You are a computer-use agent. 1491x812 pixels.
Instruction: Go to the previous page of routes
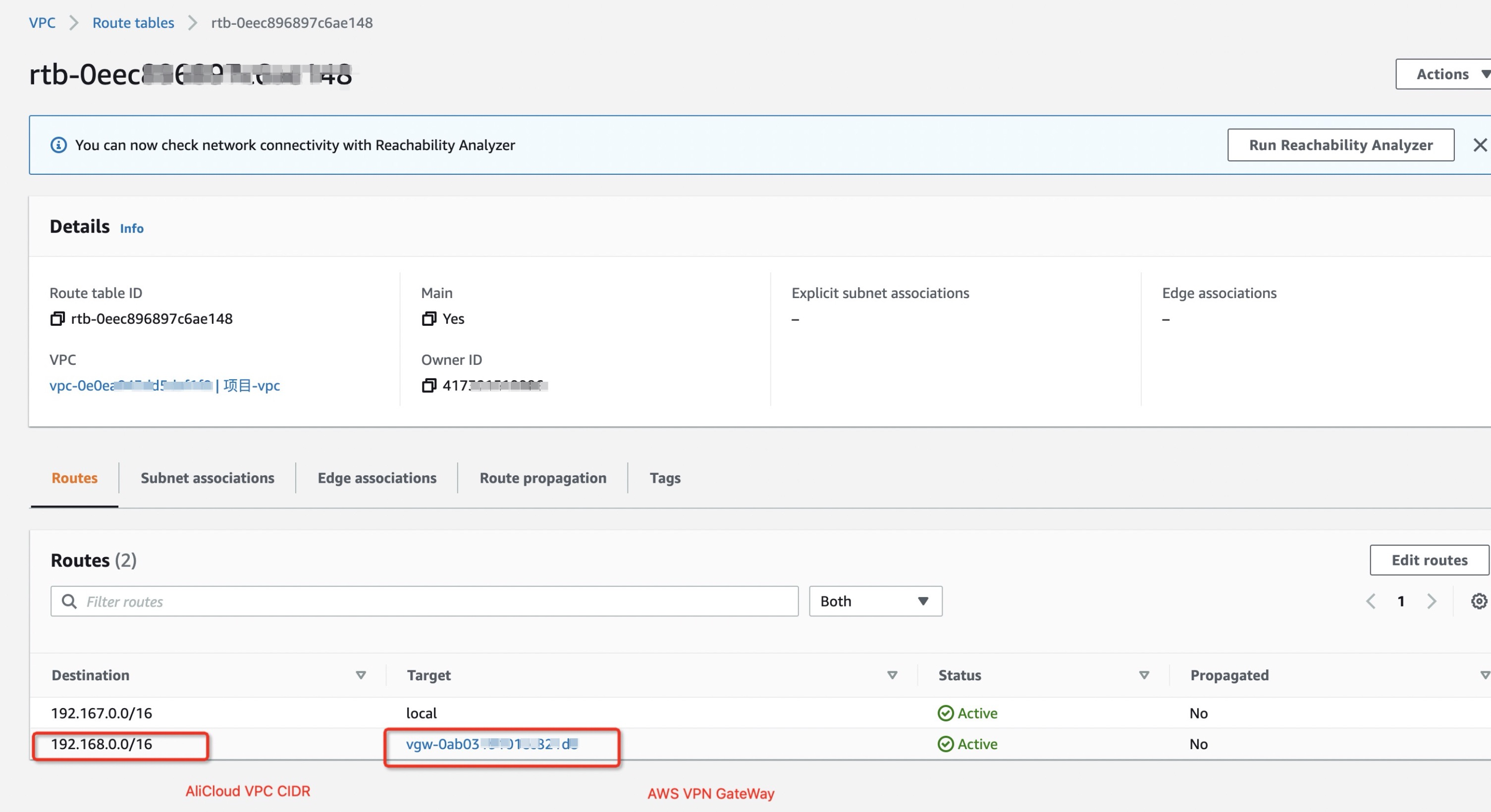[1371, 601]
